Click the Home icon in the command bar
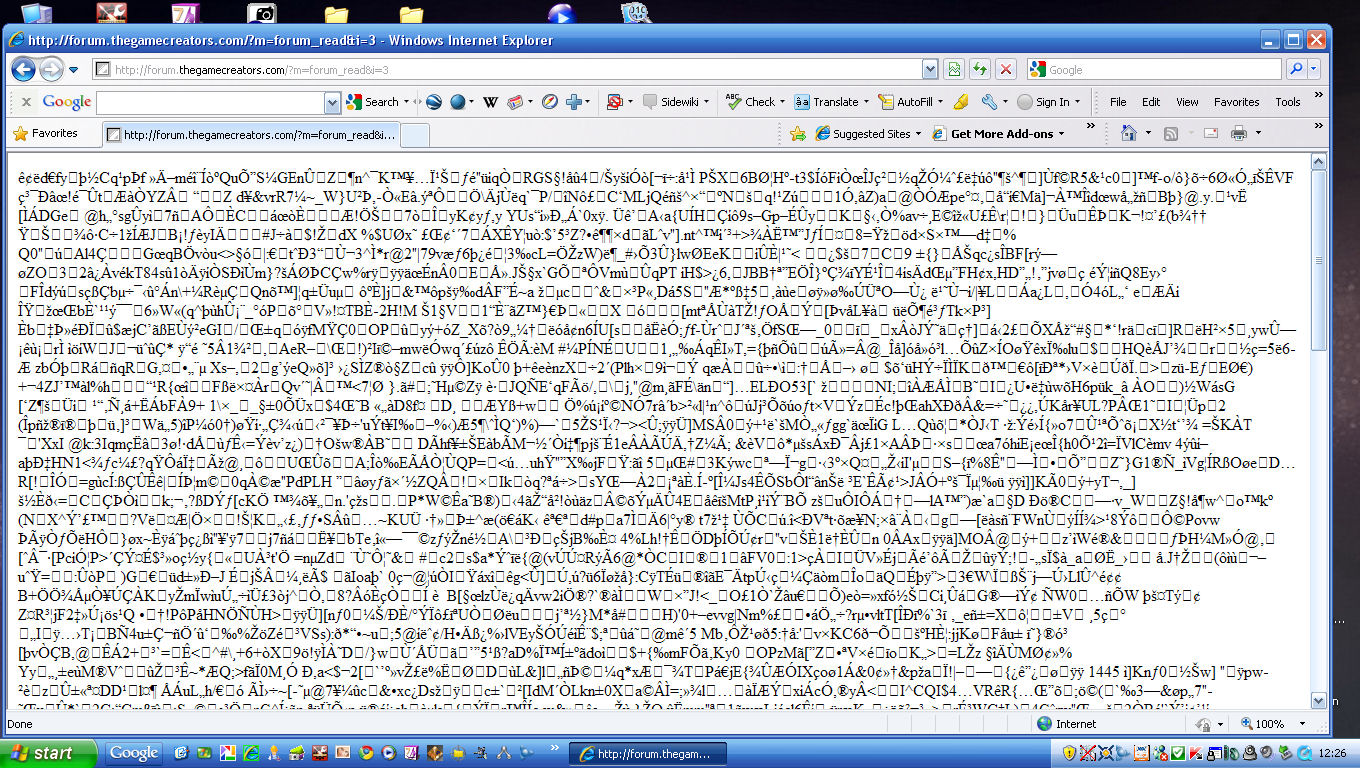The height and width of the screenshot is (768, 1360). (x=1129, y=133)
